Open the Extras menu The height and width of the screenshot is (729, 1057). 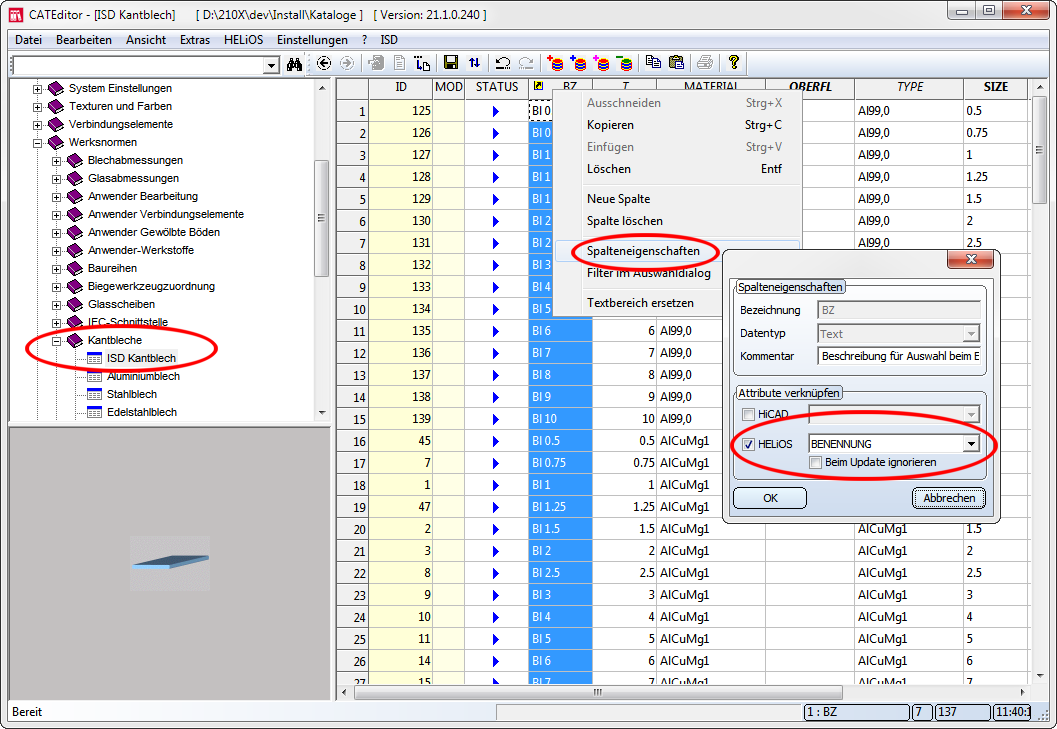click(x=195, y=40)
